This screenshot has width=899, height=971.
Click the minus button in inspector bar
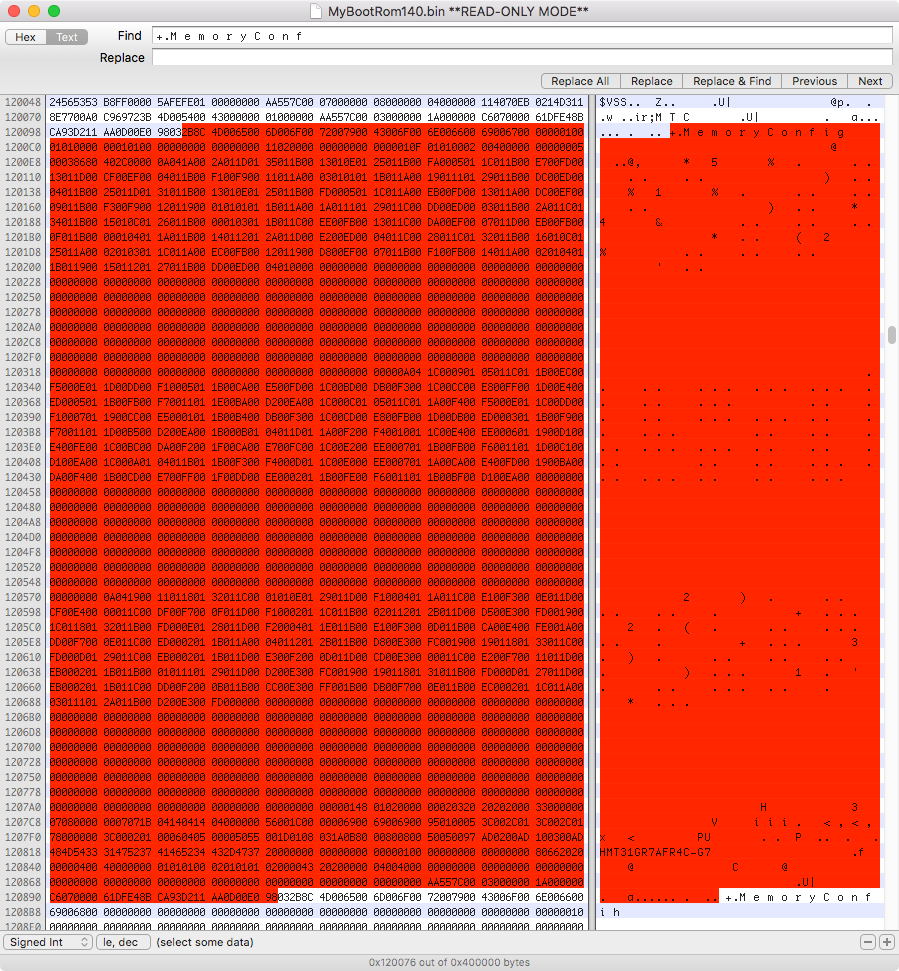868,942
